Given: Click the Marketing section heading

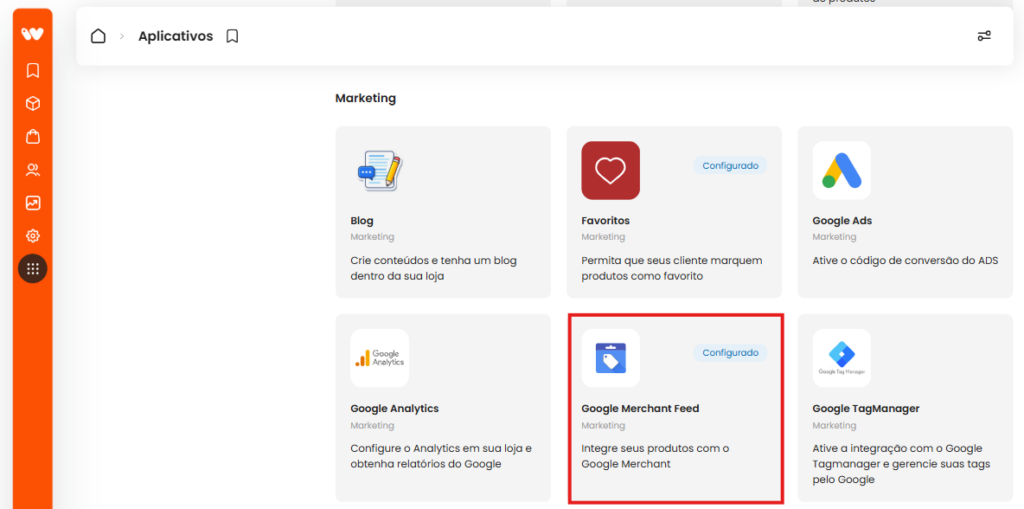Looking at the screenshot, I should (365, 99).
